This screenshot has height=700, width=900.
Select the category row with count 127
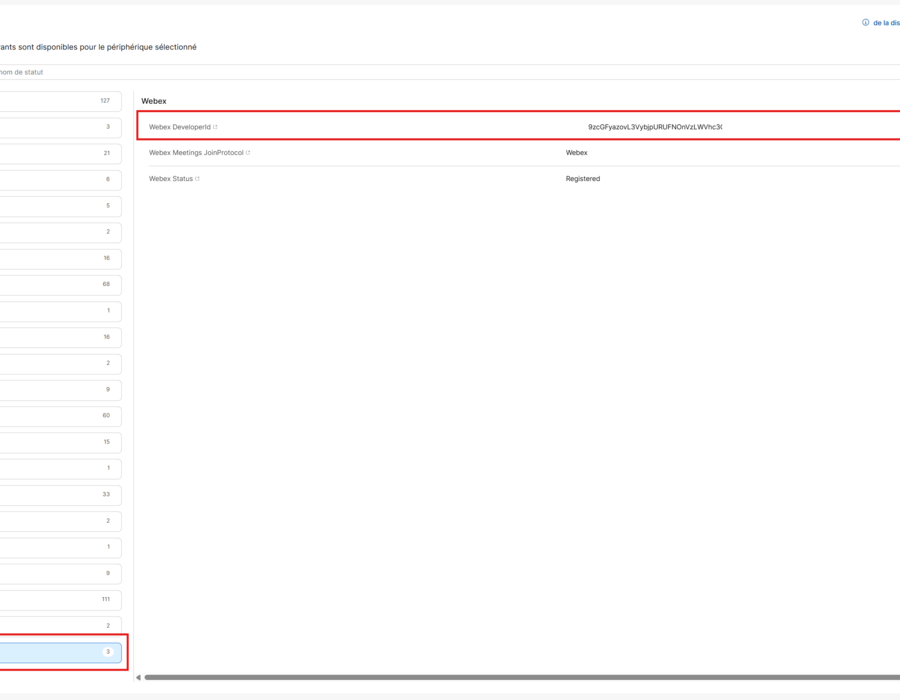(60, 101)
